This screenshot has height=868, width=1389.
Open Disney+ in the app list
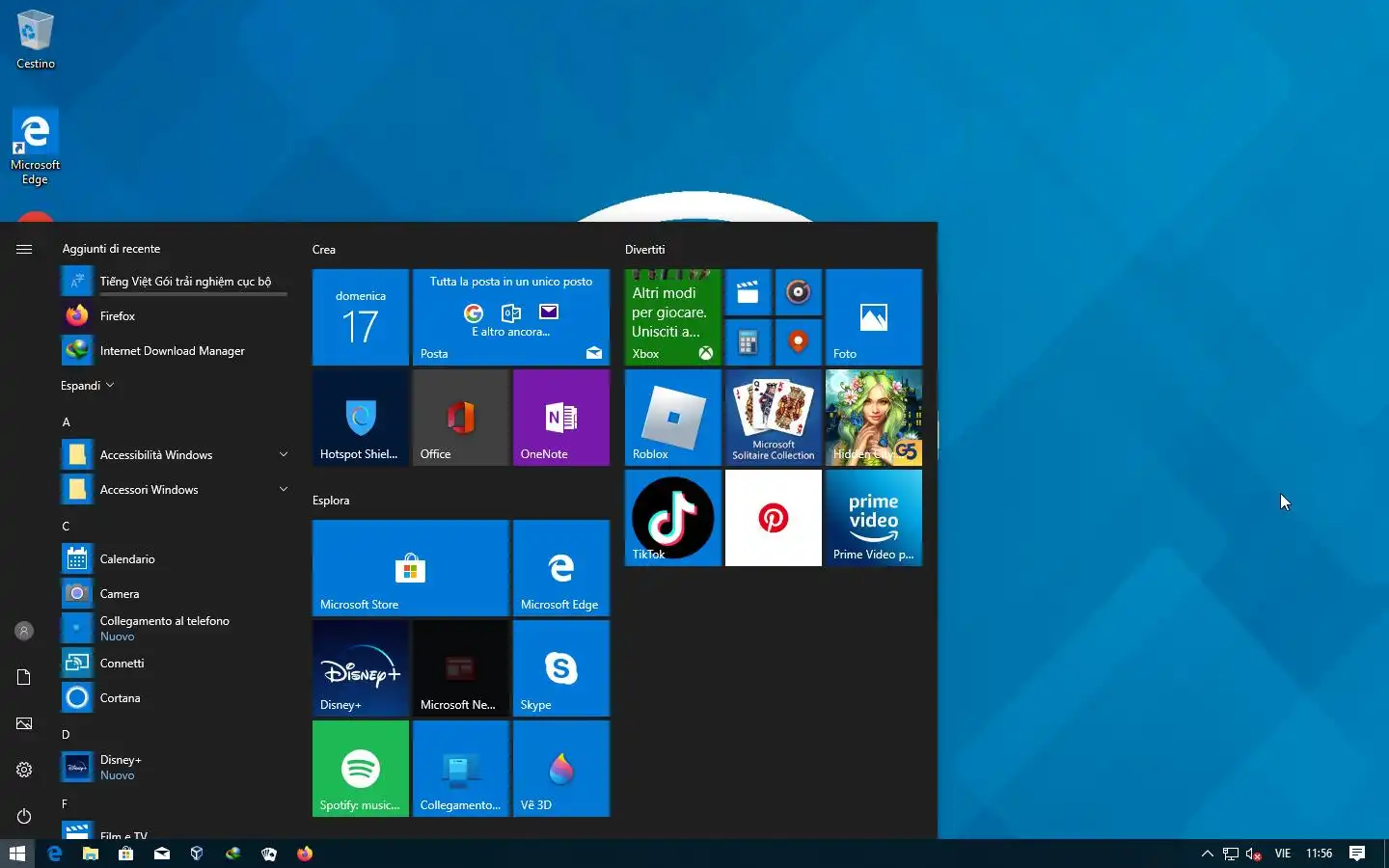174,768
